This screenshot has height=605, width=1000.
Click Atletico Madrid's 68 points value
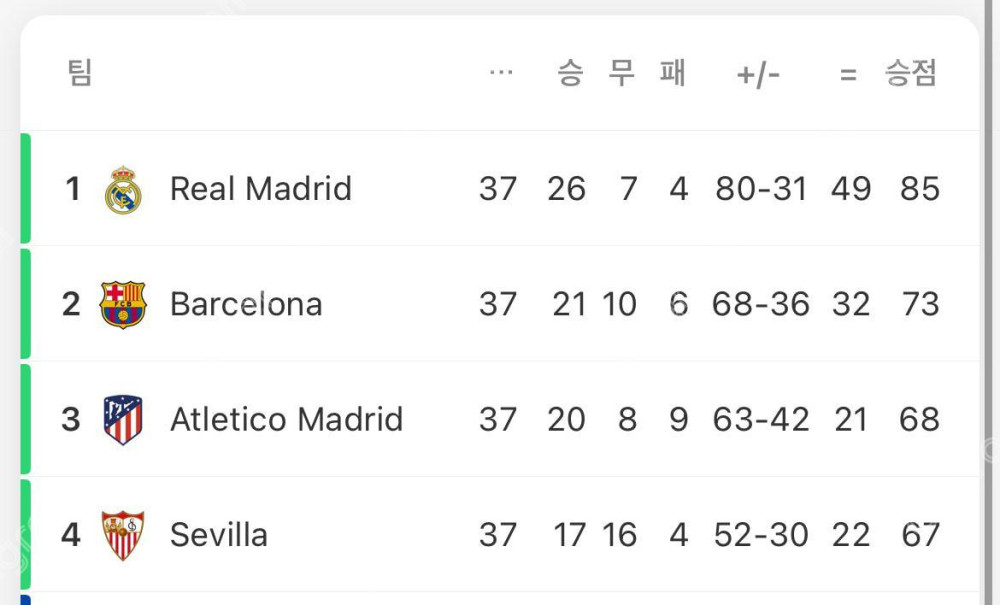[x=919, y=419]
